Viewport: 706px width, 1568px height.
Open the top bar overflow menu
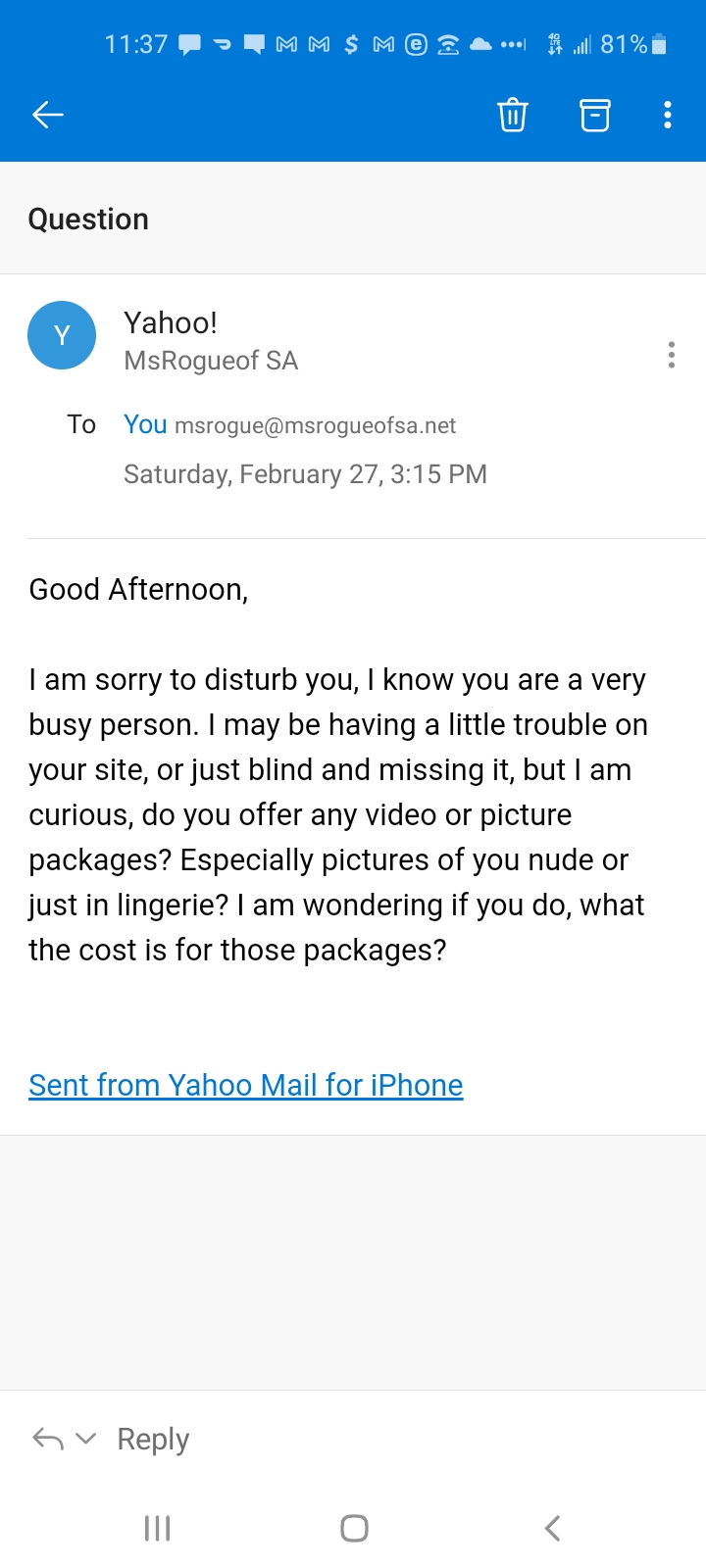point(668,115)
